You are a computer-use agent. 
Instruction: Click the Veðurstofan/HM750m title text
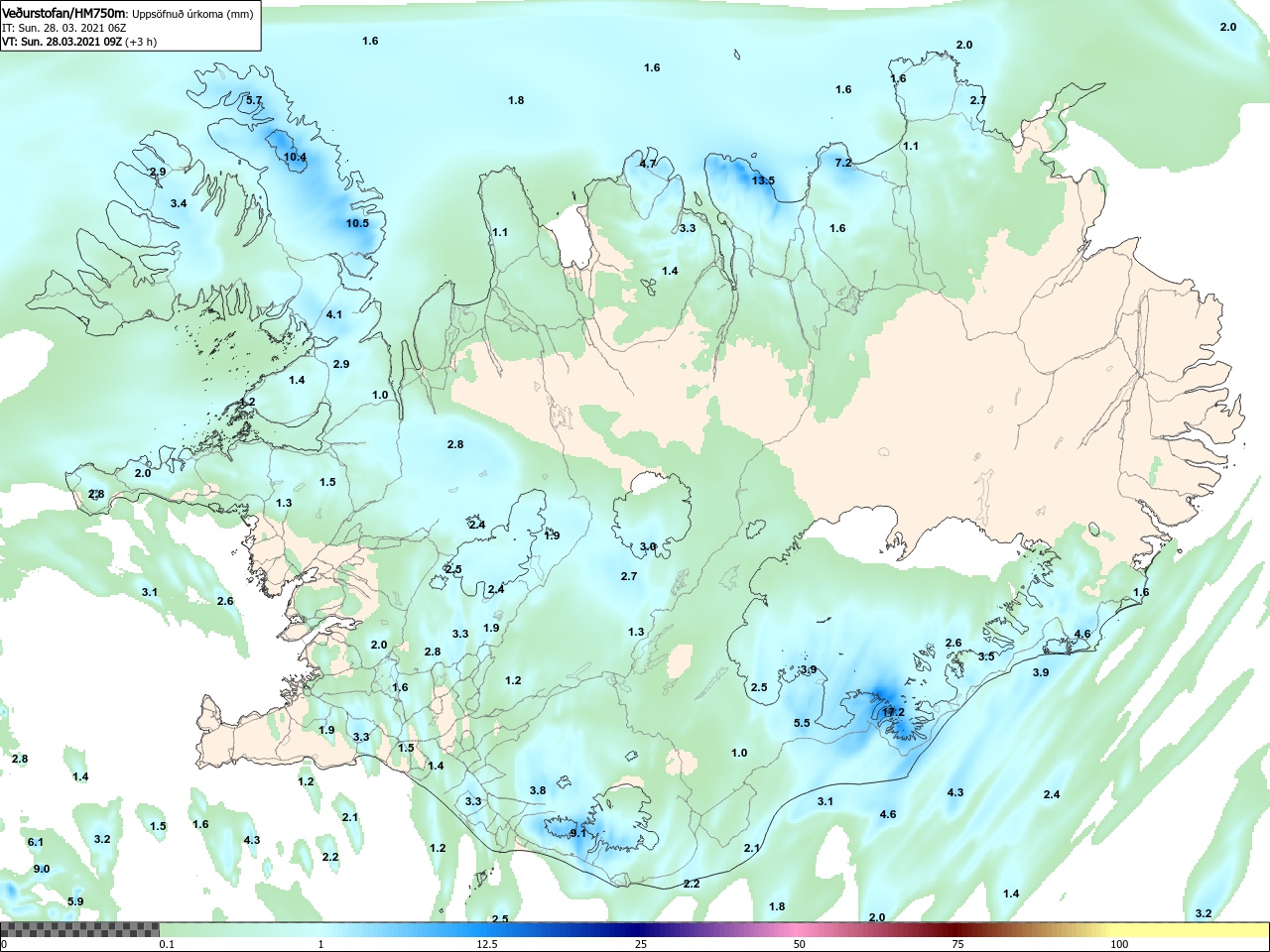[x=64, y=13]
